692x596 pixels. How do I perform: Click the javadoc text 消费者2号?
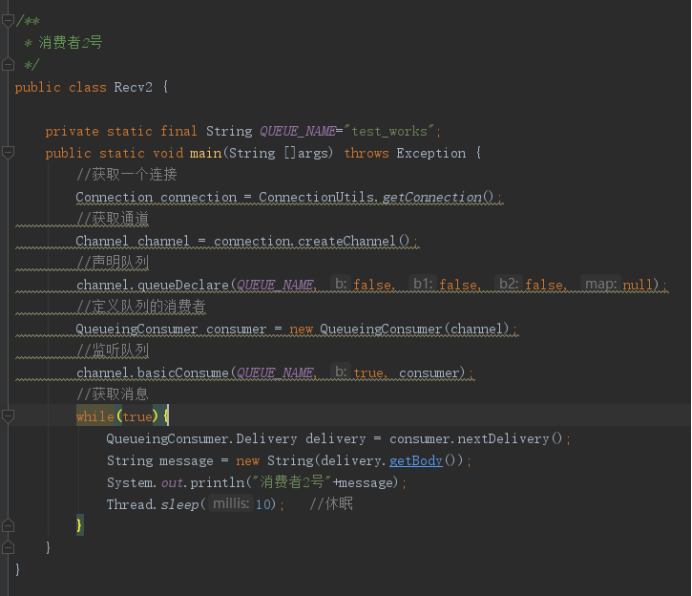coord(71,42)
